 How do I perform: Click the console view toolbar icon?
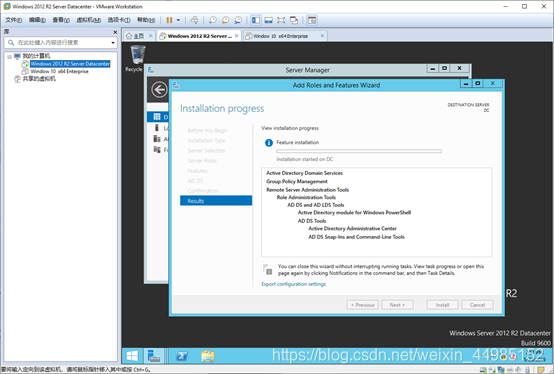312,20
